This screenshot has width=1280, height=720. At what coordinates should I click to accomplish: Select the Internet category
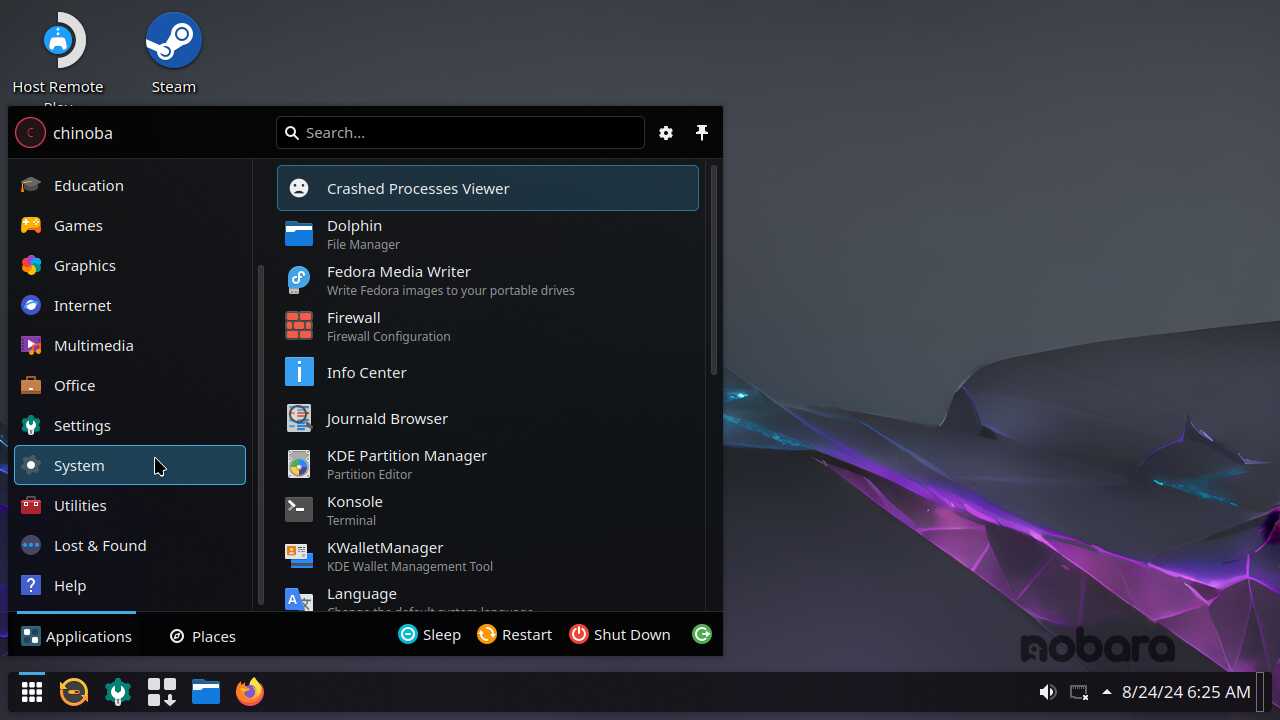click(130, 305)
